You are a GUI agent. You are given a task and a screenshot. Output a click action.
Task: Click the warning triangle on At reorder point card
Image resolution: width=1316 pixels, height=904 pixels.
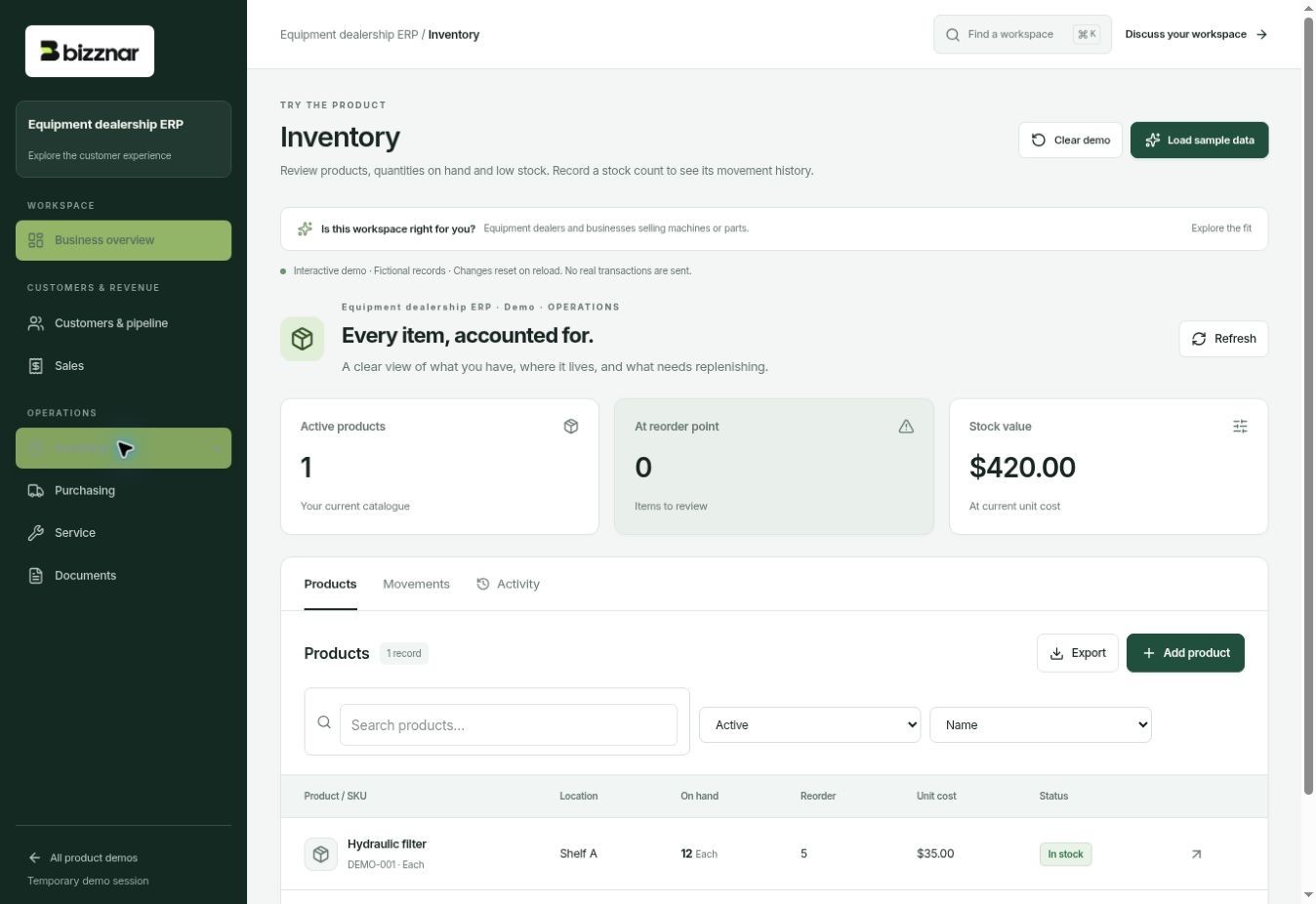click(906, 427)
